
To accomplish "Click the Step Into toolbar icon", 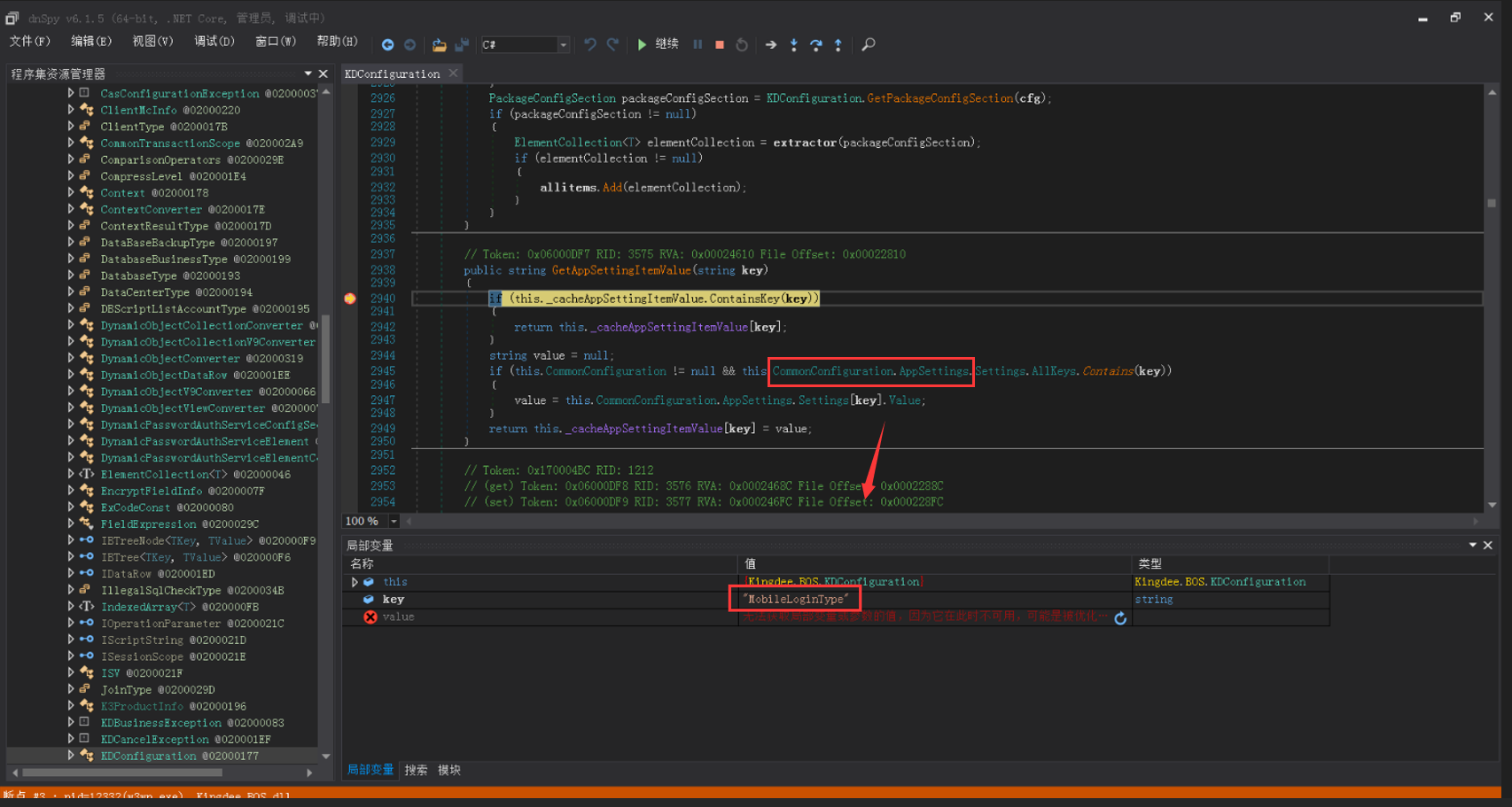I will (x=793, y=44).
